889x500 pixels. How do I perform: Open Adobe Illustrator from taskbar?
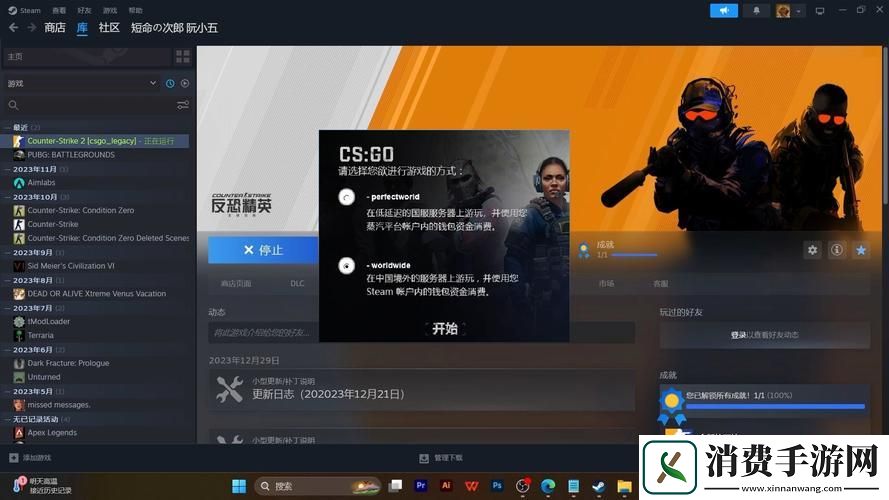446,486
